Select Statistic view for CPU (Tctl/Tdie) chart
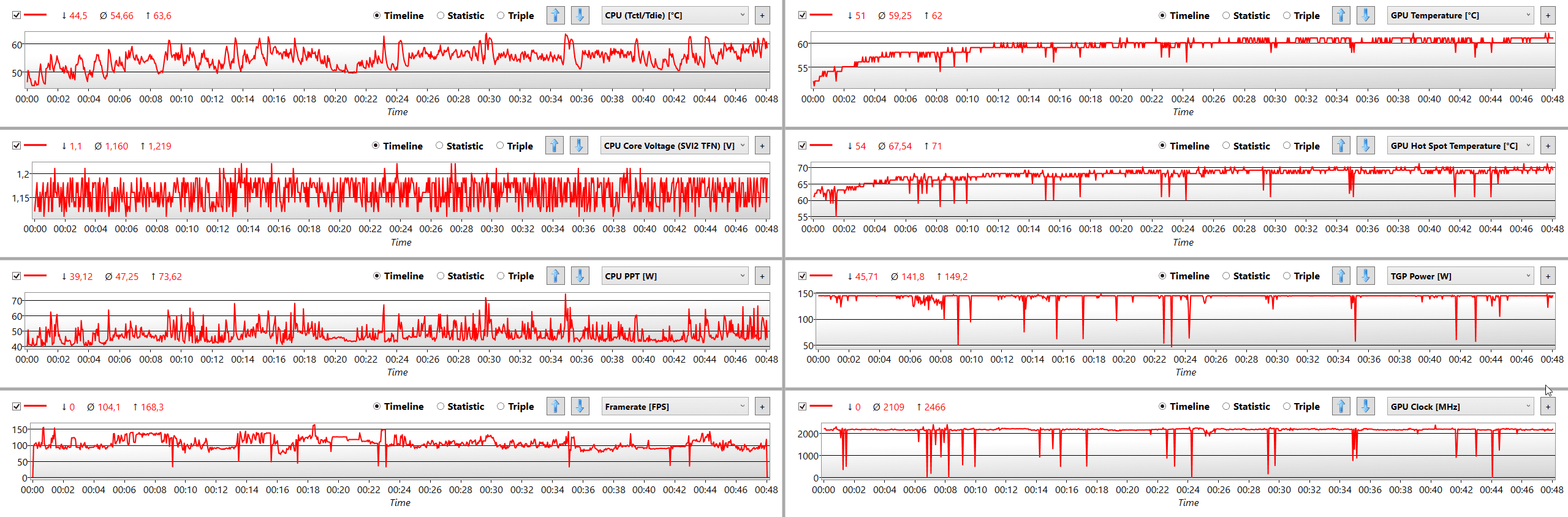The image size is (1568, 517). pyautogui.click(x=460, y=15)
